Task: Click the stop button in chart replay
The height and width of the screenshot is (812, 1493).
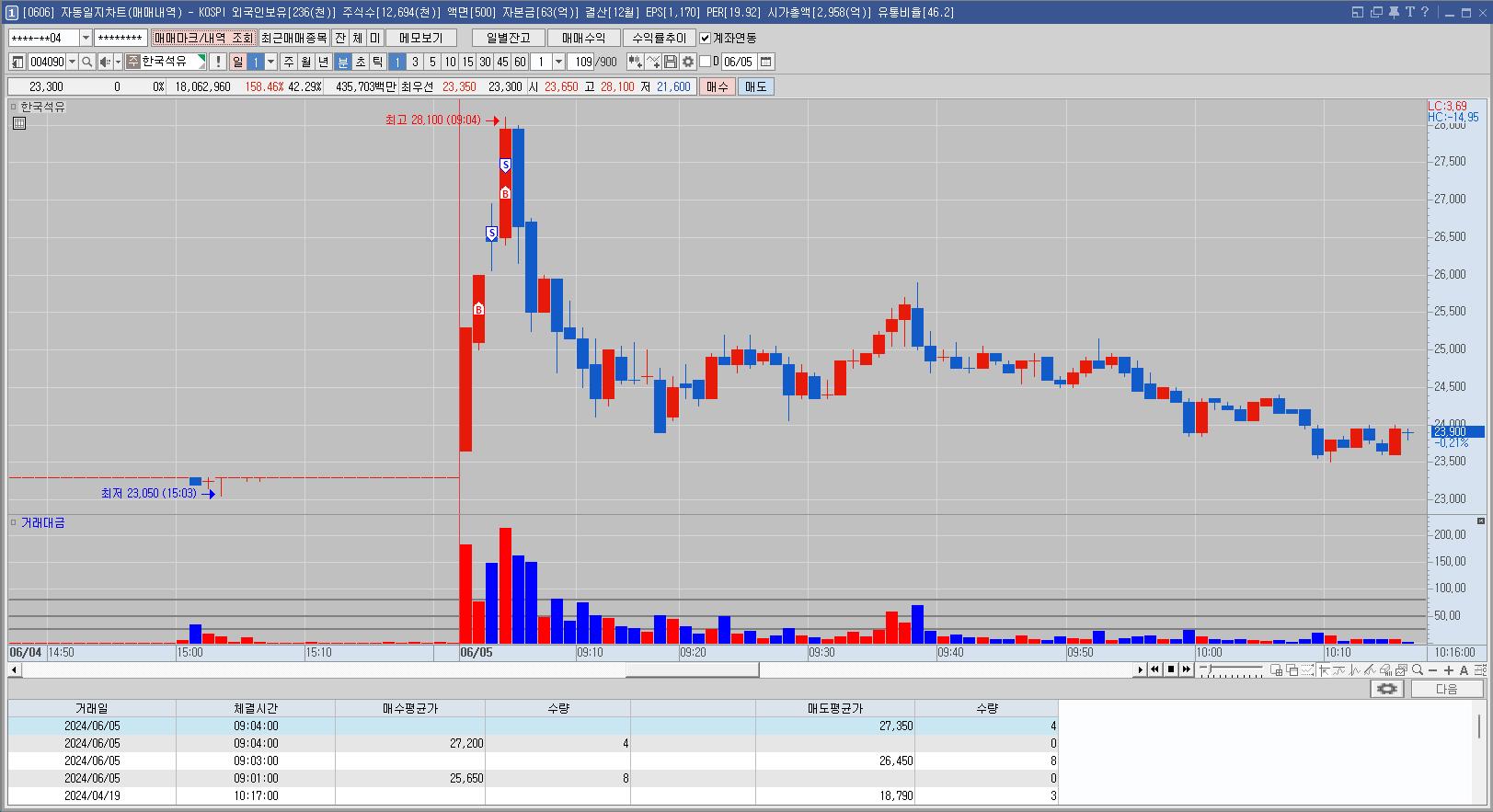Action: click(1171, 669)
